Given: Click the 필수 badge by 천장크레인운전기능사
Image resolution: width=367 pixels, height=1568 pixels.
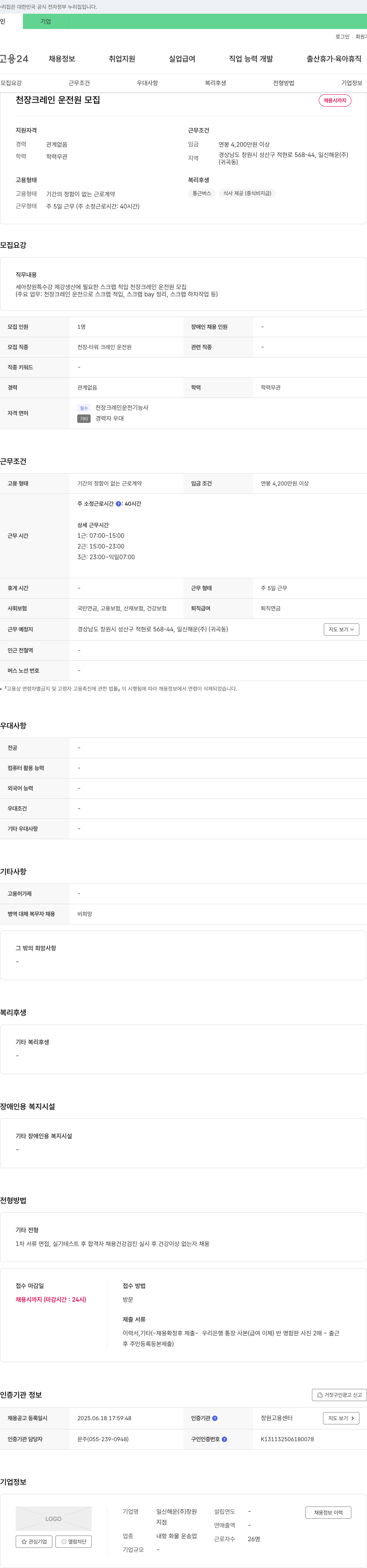Looking at the screenshot, I should (84, 408).
